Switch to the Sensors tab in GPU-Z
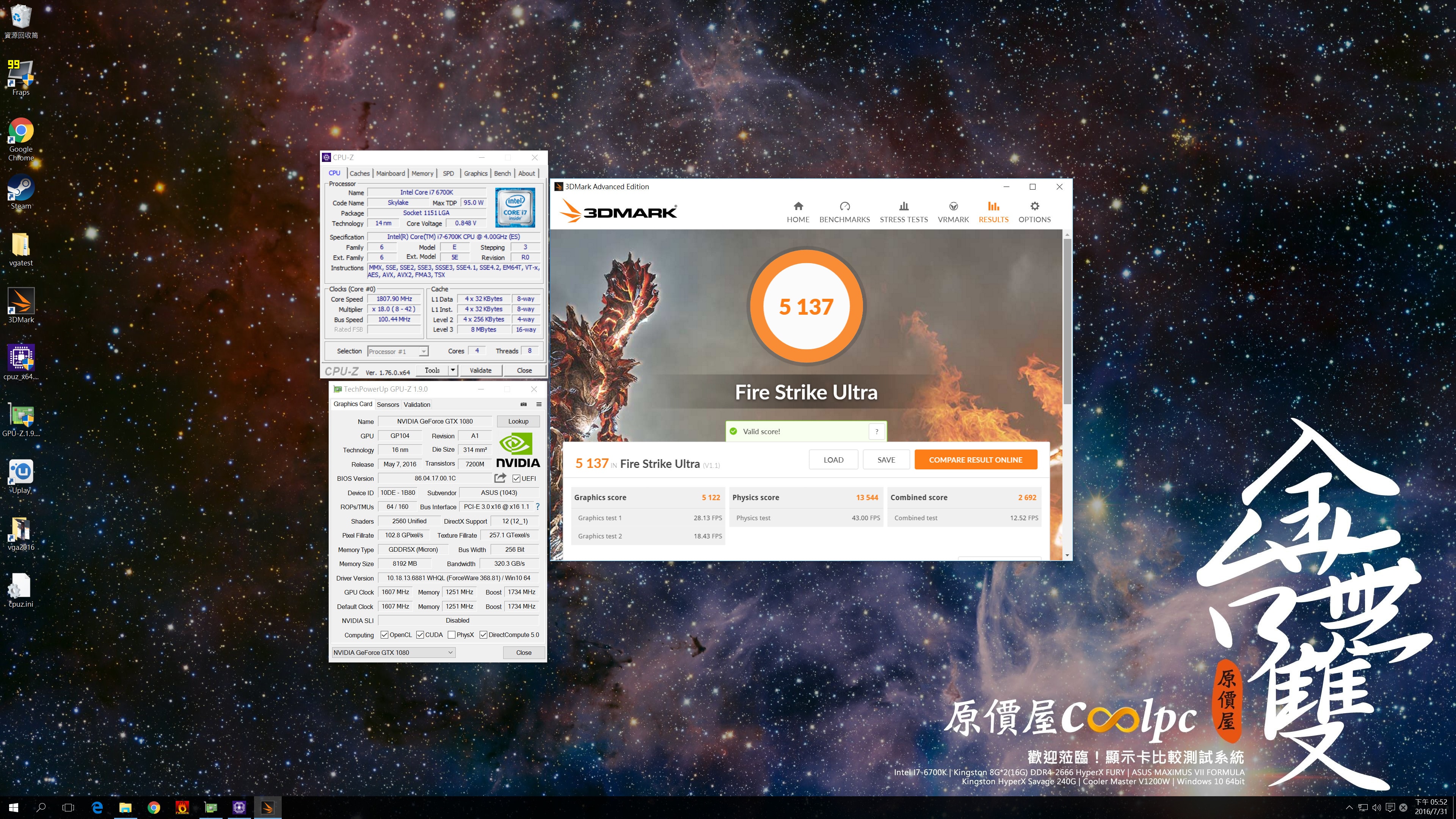1456x819 pixels. 388,405
